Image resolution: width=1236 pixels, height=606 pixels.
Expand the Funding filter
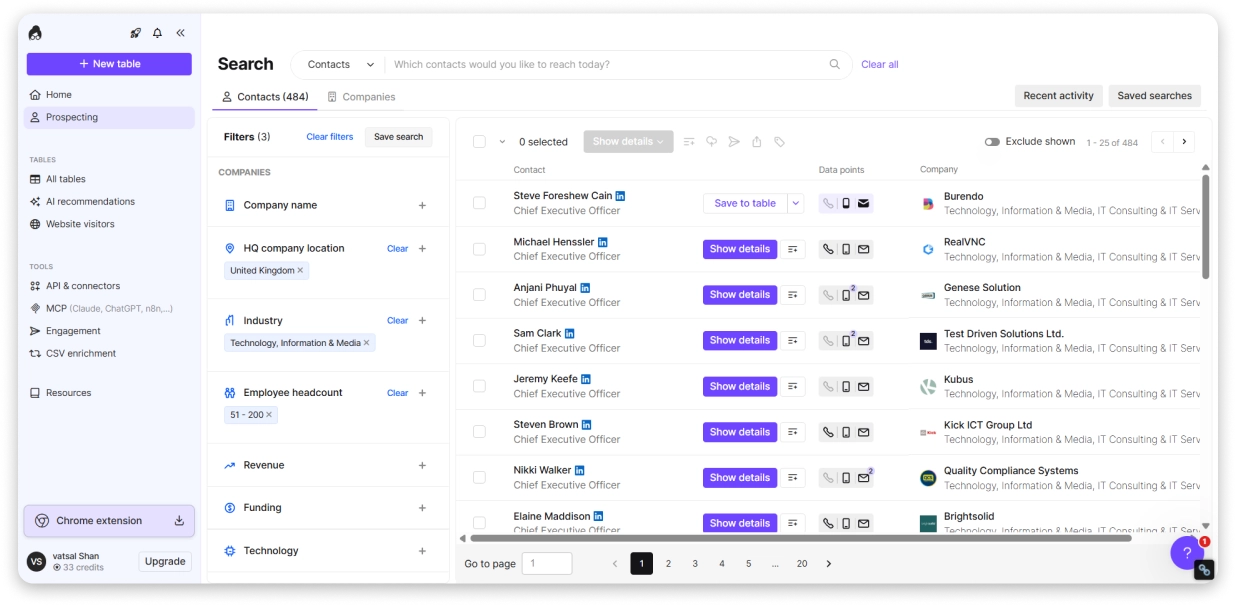coord(422,508)
